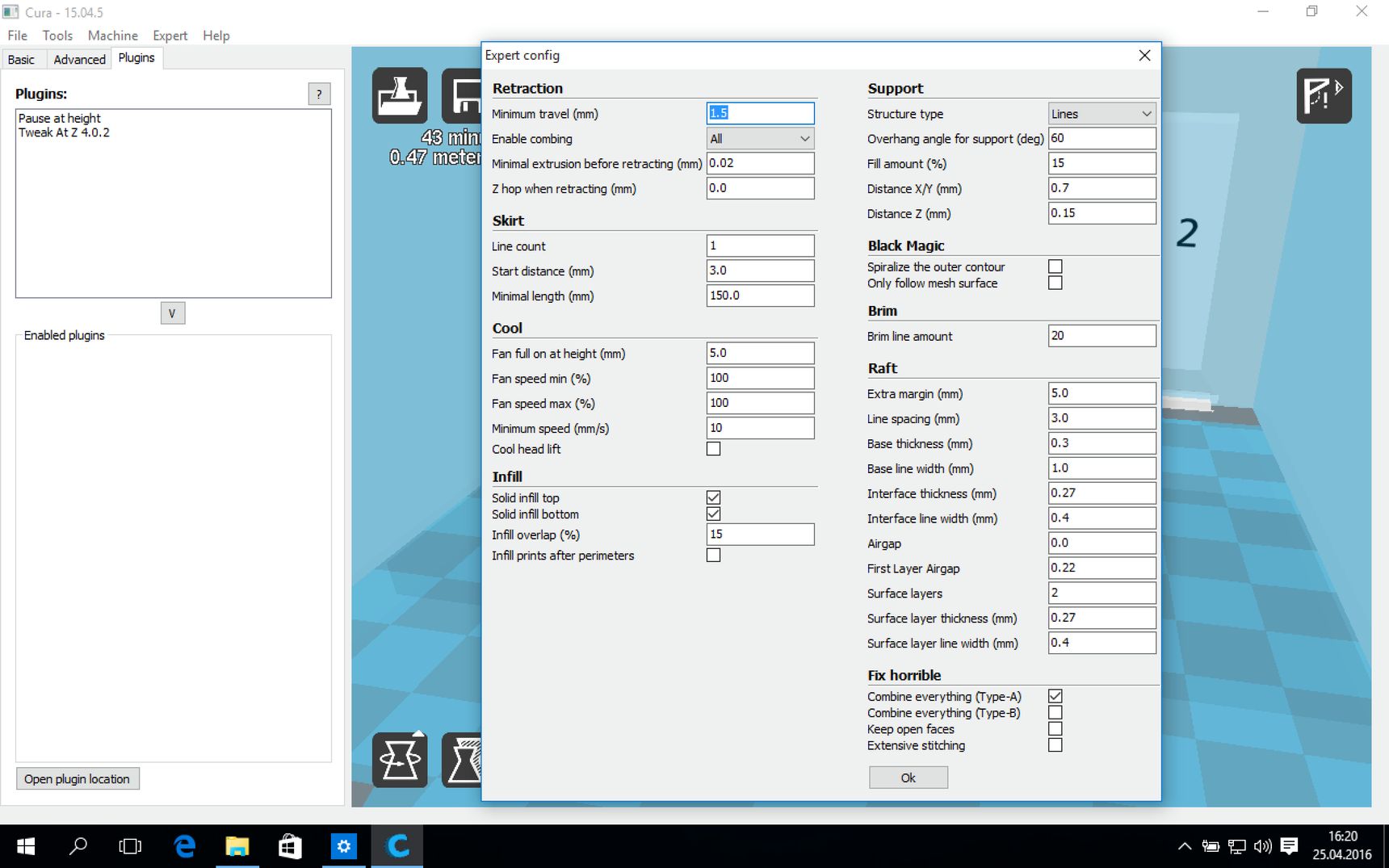This screenshot has width=1389, height=868.
Task: Enable Extensive stitching checkbox
Action: pyautogui.click(x=1055, y=745)
